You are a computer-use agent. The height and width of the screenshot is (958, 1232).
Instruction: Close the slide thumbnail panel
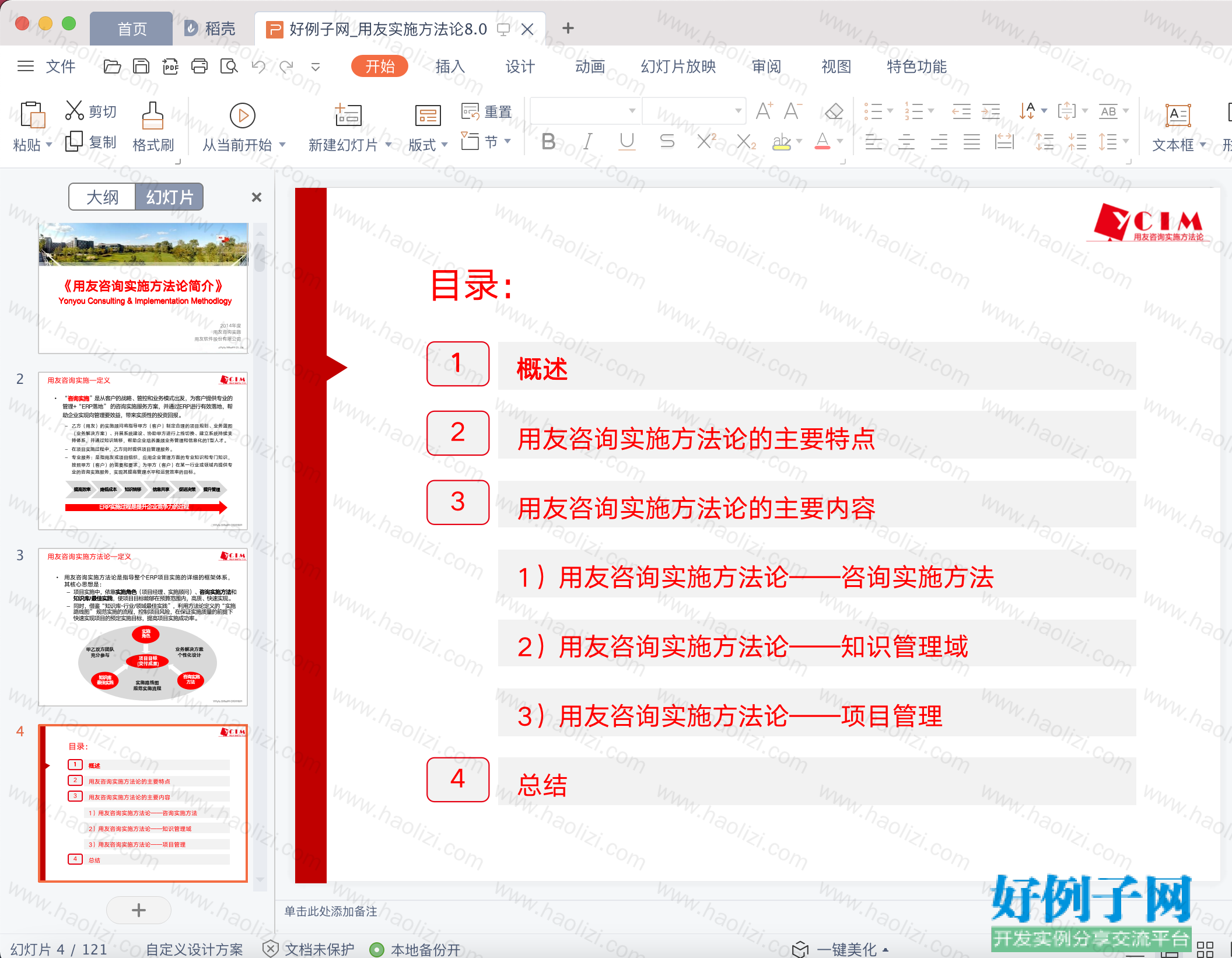[x=256, y=197]
